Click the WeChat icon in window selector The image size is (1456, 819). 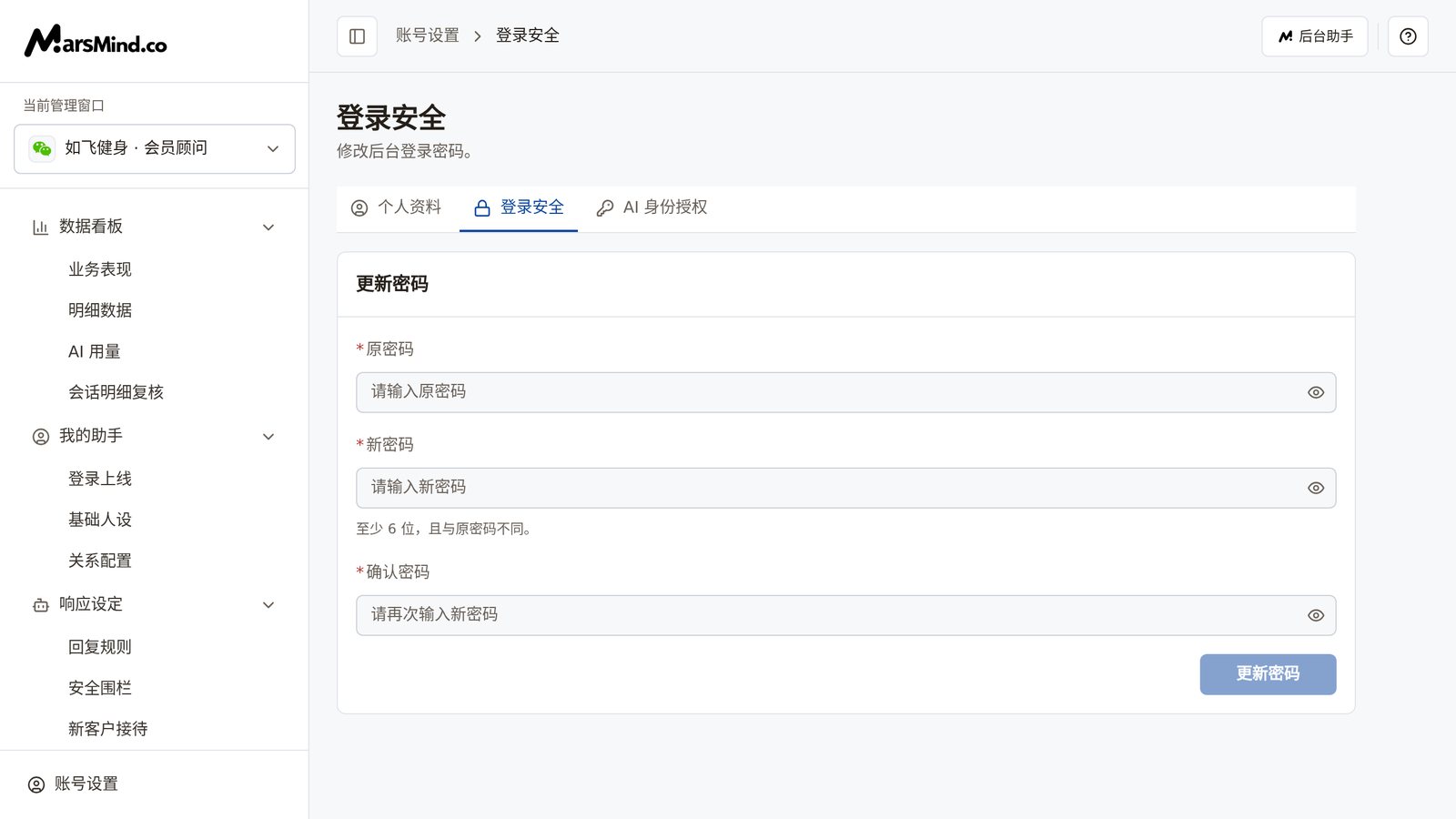(x=42, y=148)
